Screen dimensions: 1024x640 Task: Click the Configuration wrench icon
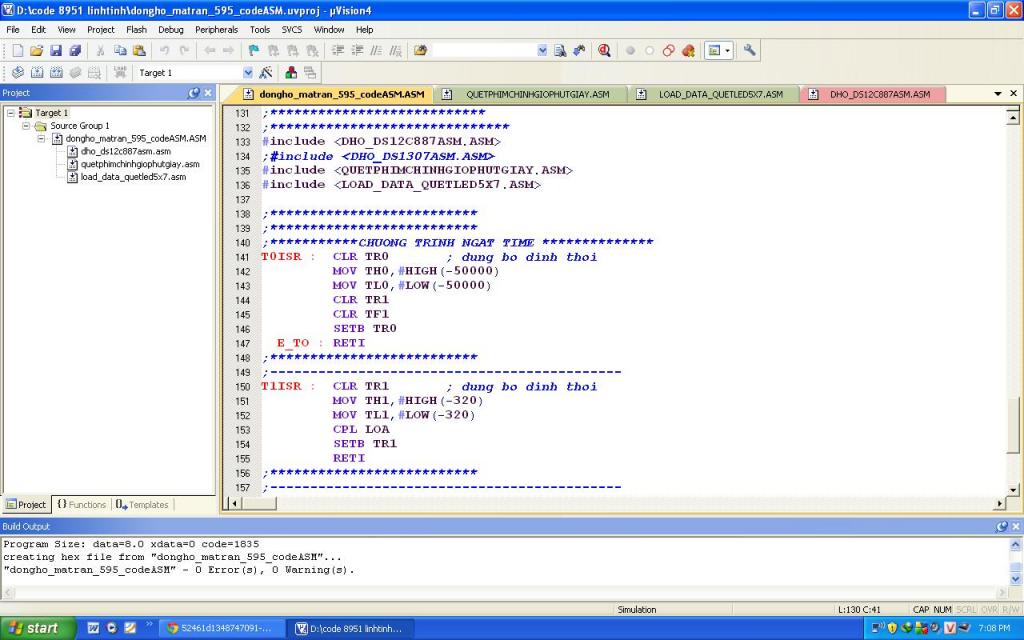(x=749, y=50)
